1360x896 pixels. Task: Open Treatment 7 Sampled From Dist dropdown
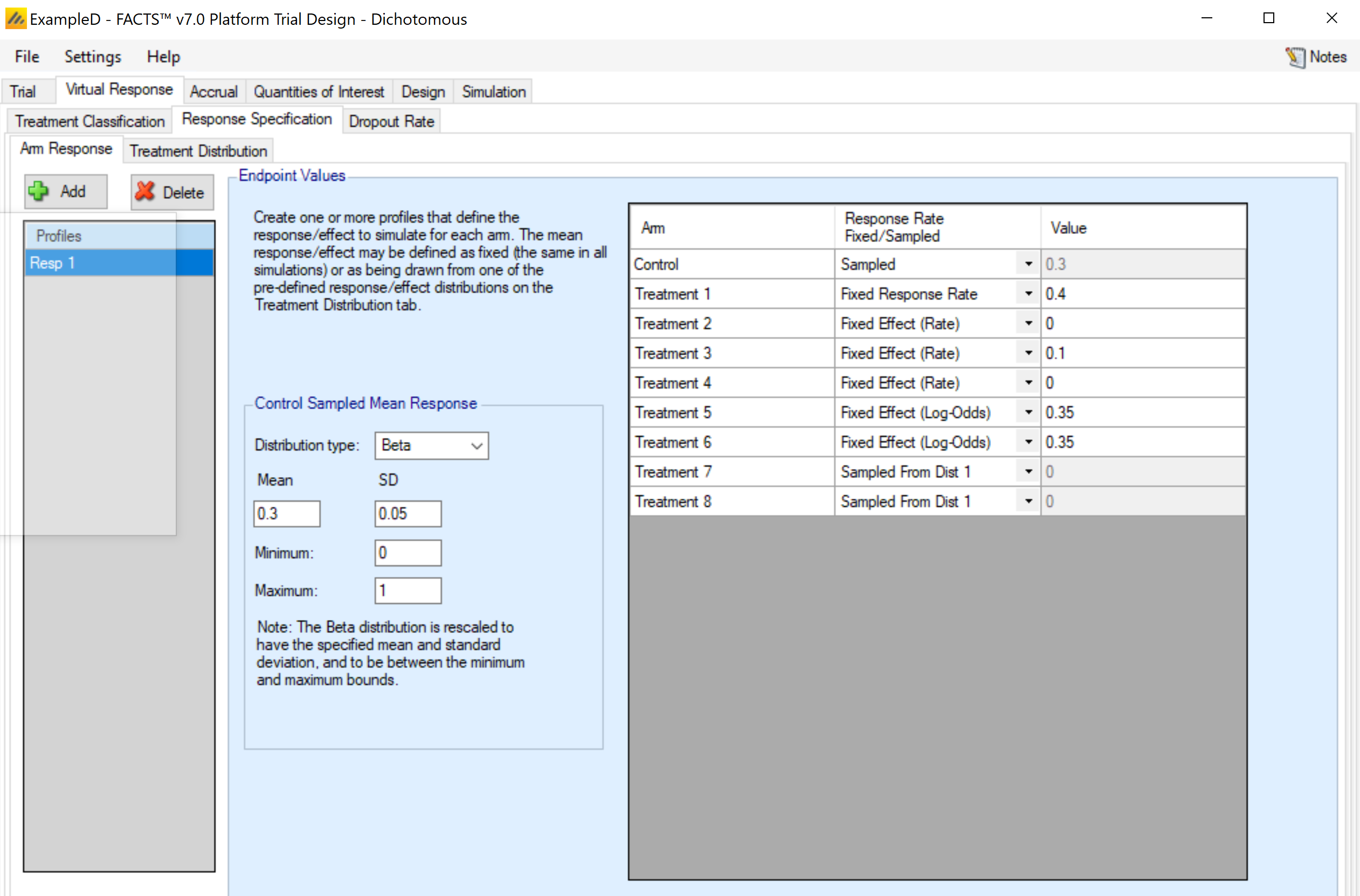point(1028,472)
